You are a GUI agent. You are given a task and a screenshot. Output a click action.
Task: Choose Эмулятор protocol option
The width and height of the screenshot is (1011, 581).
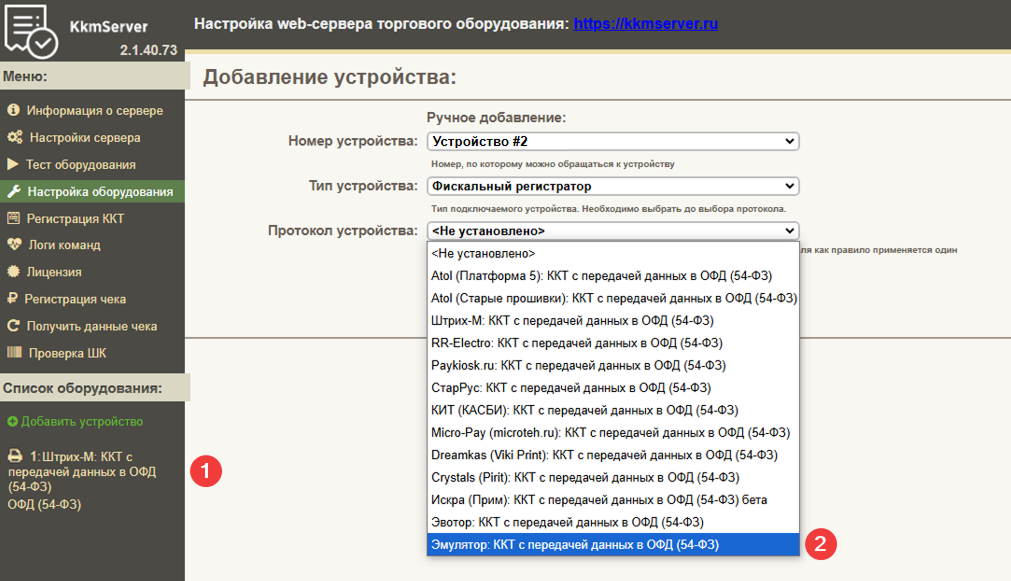(x=613, y=545)
